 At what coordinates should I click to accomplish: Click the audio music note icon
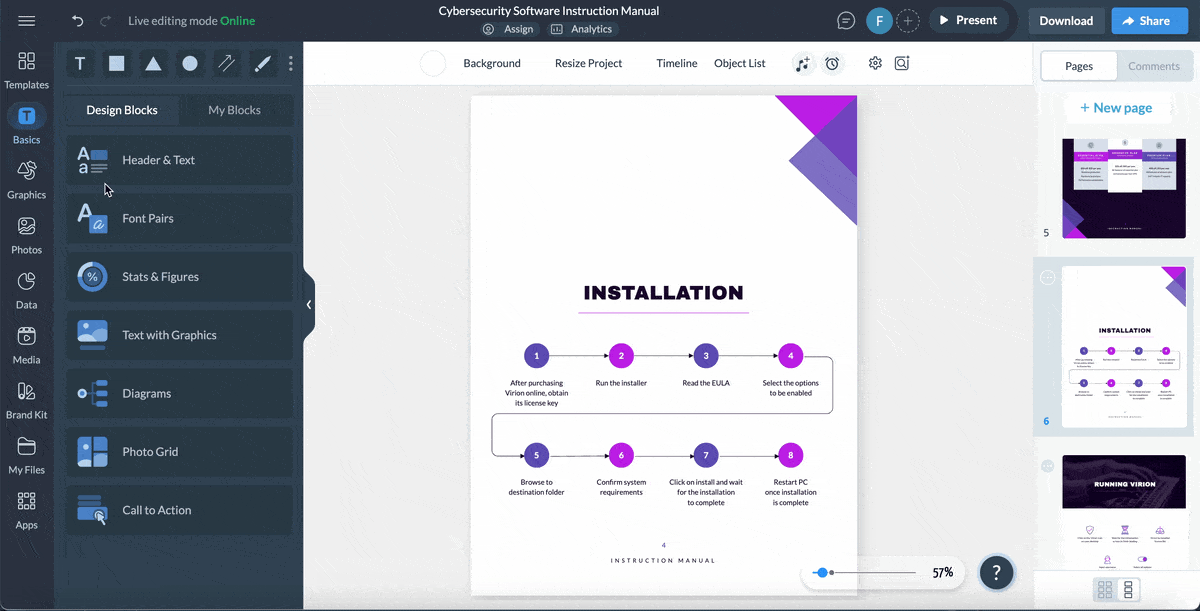pos(802,64)
